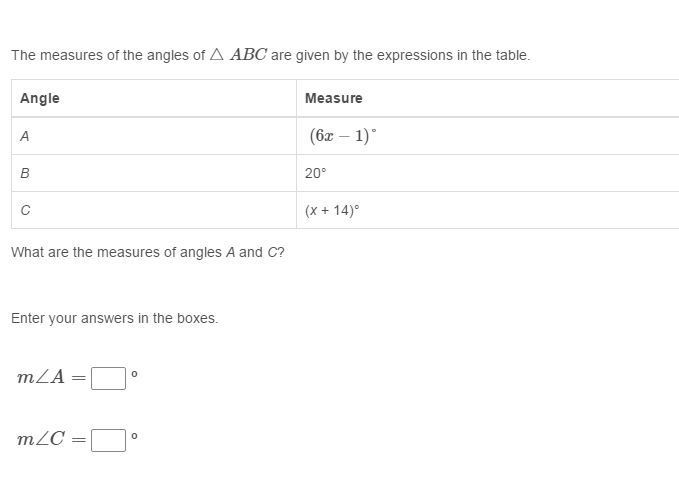
Task: Click the Measure column header
Action: (333, 98)
